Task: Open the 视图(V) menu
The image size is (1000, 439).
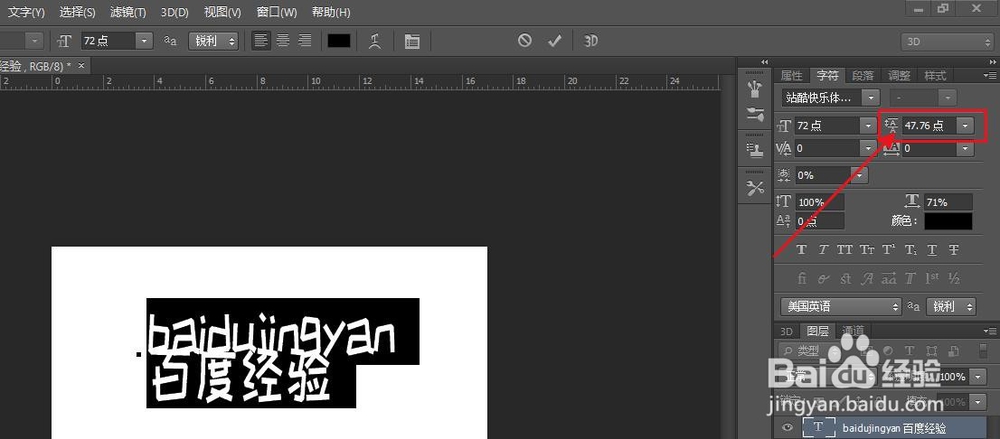Action: click(223, 12)
